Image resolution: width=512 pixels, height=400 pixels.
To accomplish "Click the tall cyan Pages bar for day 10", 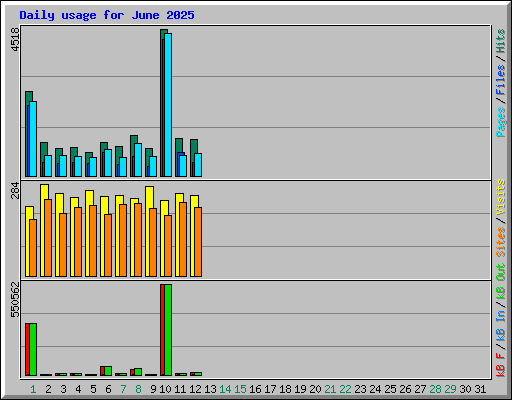I will point(168,105).
